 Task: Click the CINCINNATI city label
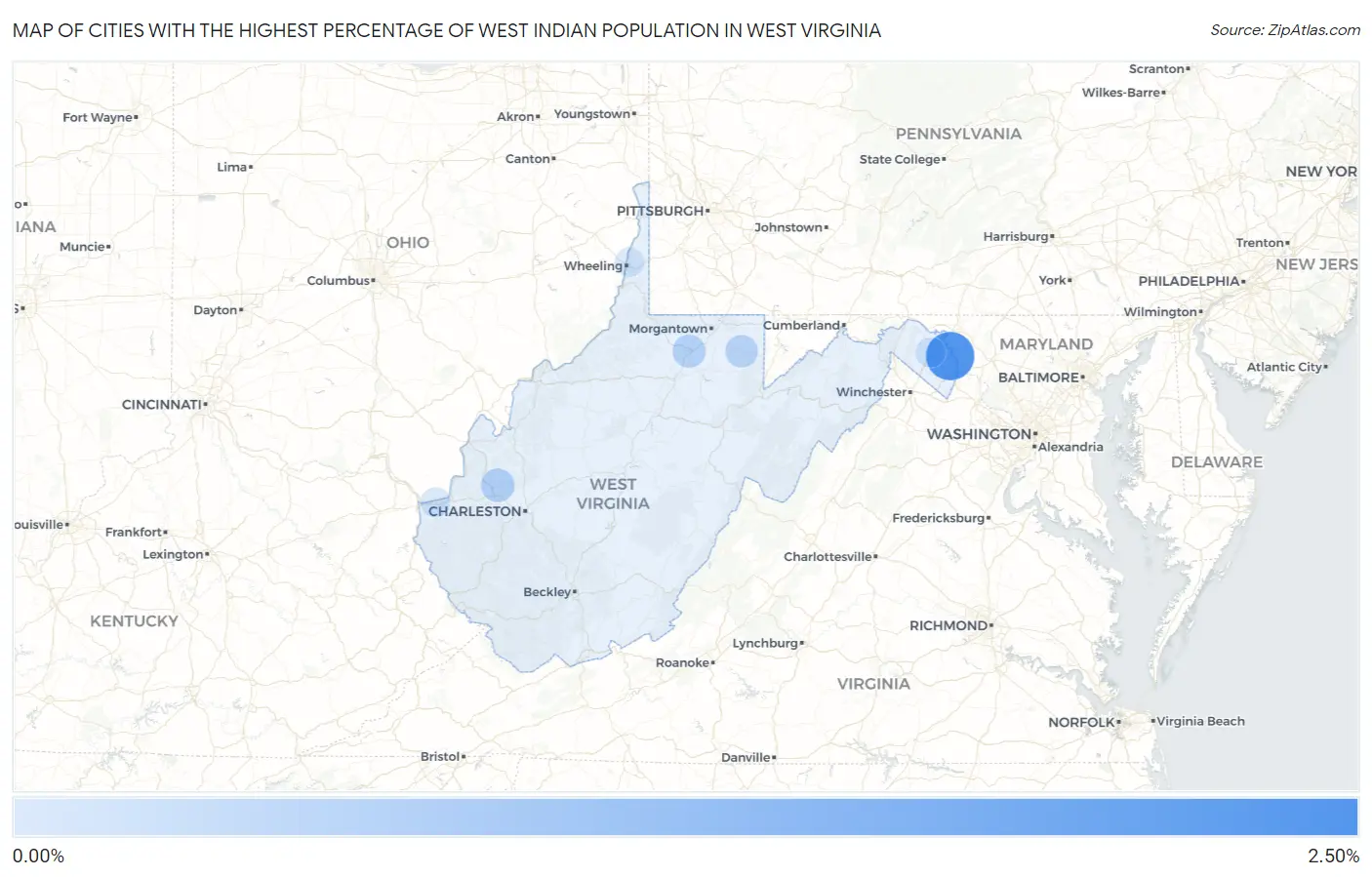(x=162, y=404)
